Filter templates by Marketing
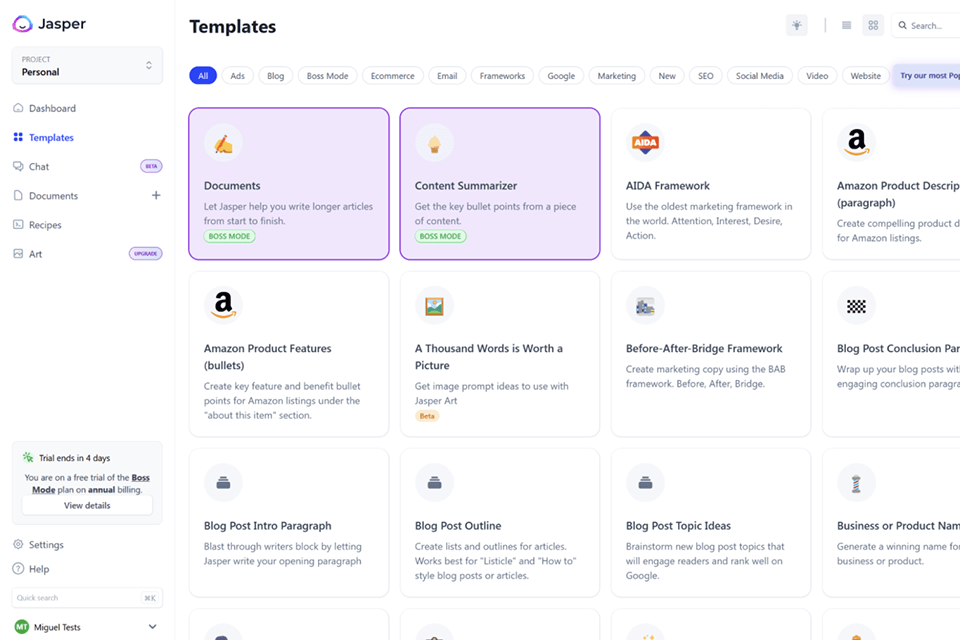The width and height of the screenshot is (960, 640). (x=617, y=76)
